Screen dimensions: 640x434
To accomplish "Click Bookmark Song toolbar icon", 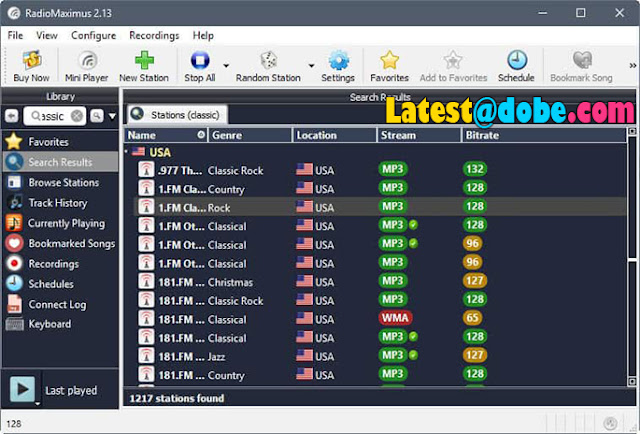I will [582, 66].
